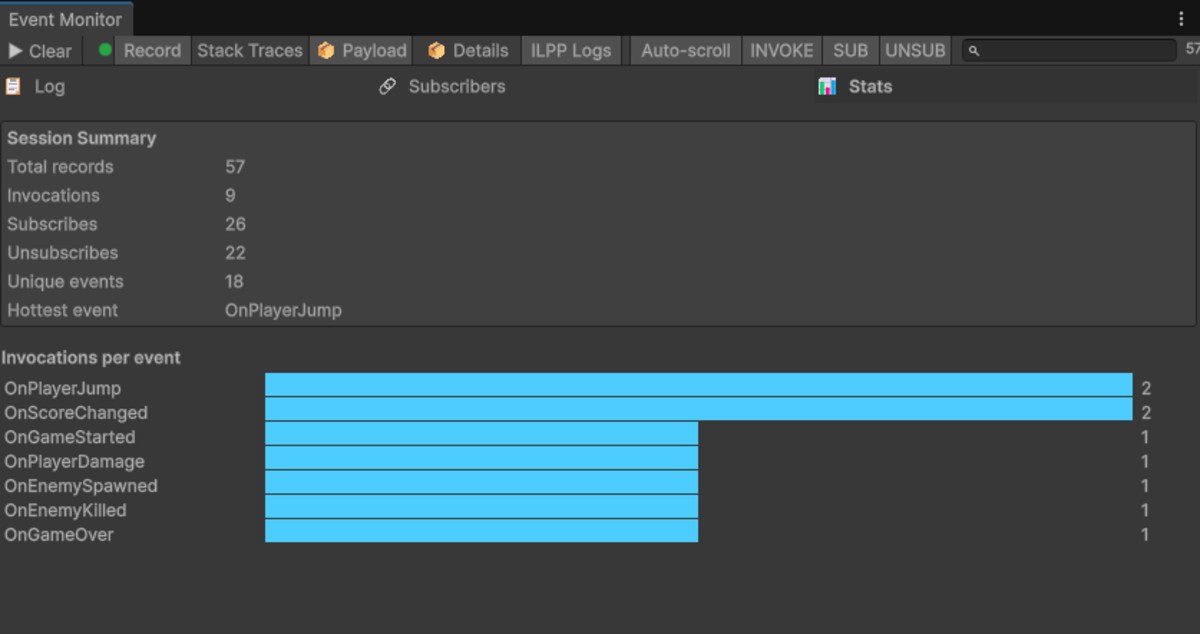Click the Clear button
This screenshot has height=634, width=1200.
[x=40, y=50]
